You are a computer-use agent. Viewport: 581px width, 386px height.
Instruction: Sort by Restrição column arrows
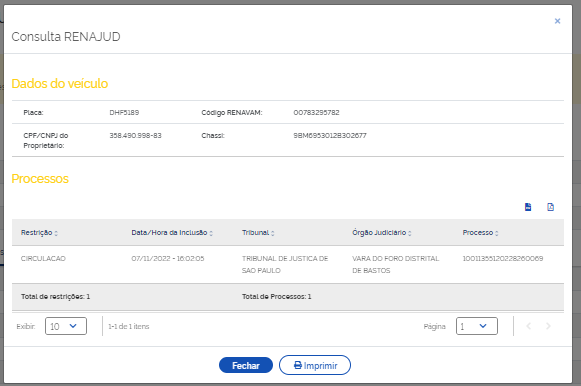point(56,233)
